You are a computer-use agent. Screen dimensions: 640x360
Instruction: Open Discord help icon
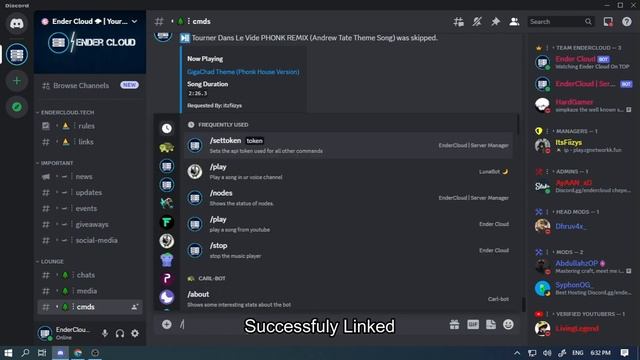(x=627, y=22)
